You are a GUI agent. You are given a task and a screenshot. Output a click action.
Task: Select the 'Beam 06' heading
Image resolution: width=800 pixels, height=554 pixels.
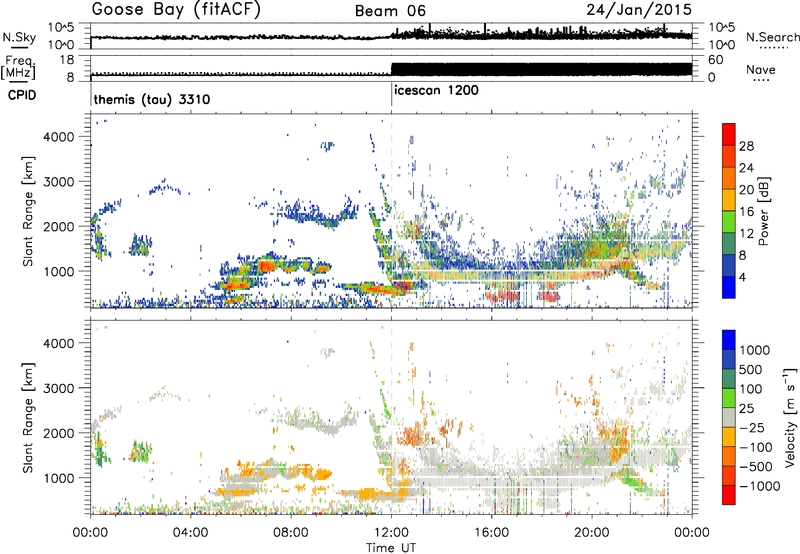pos(390,11)
